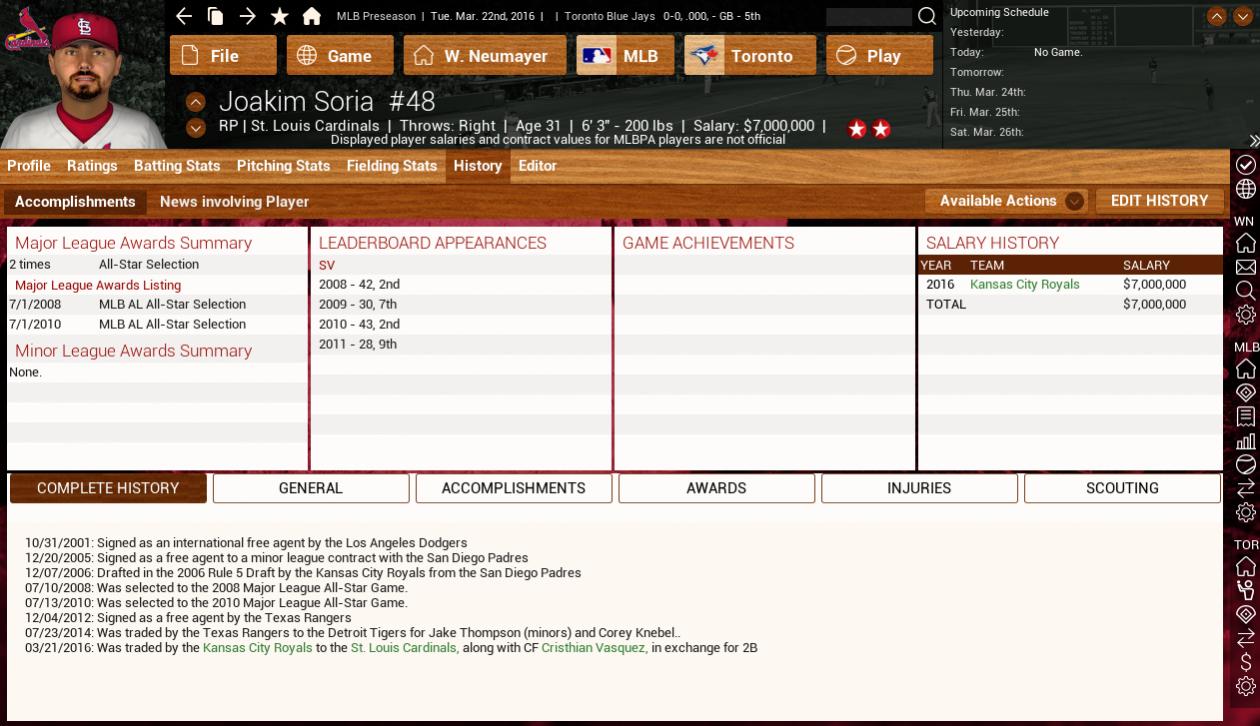The width and height of the screenshot is (1260, 726).
Task: Click the dollar sign finances icon in sidebar
Action: pyautogui.click(x=1245, y=662)
